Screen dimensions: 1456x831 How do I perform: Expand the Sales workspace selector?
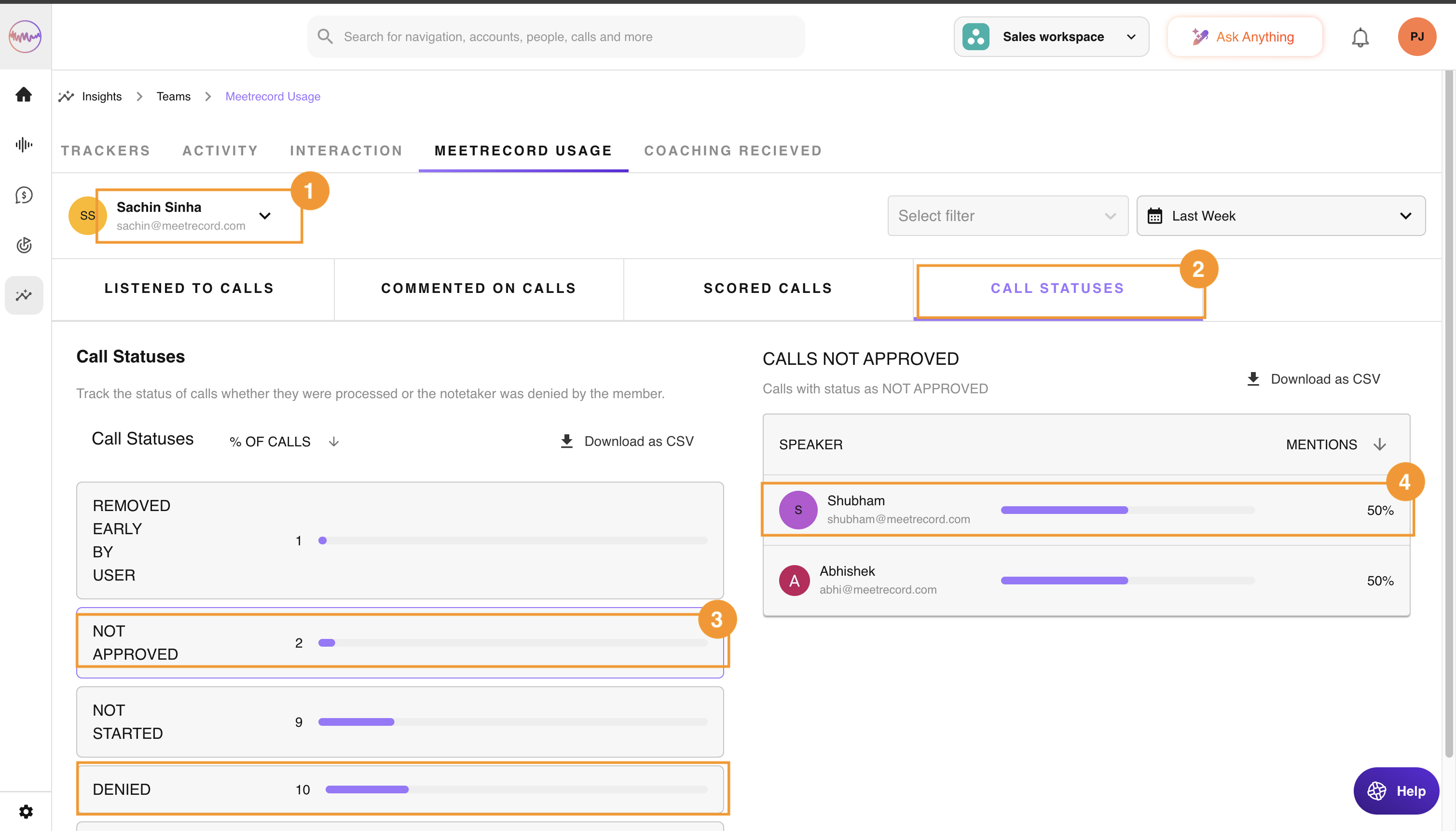click(1051, 37)
